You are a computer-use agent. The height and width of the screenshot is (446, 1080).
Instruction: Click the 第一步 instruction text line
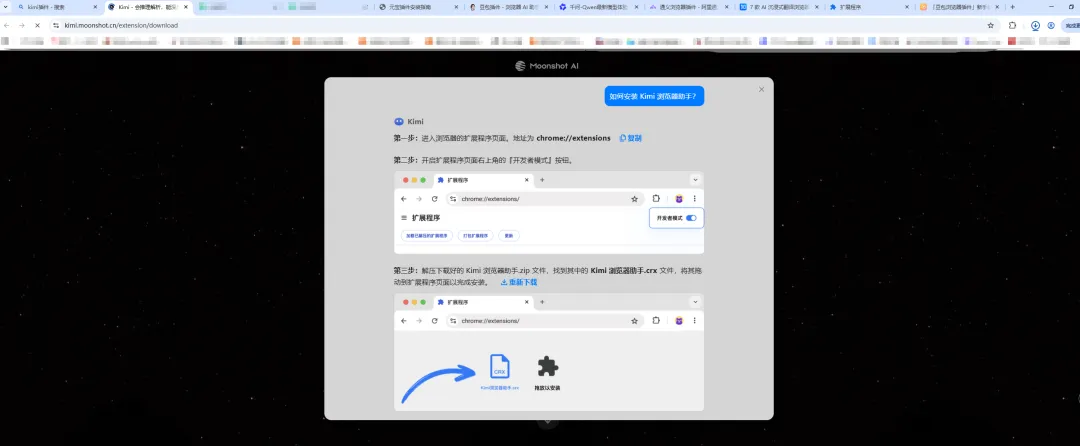point(502,138)
